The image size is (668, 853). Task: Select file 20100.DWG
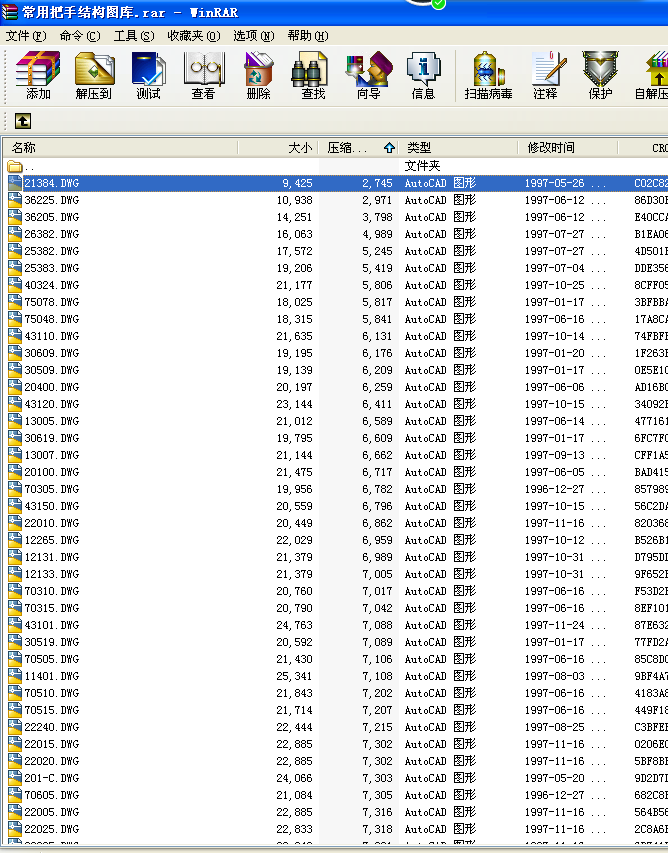[51, 472]
